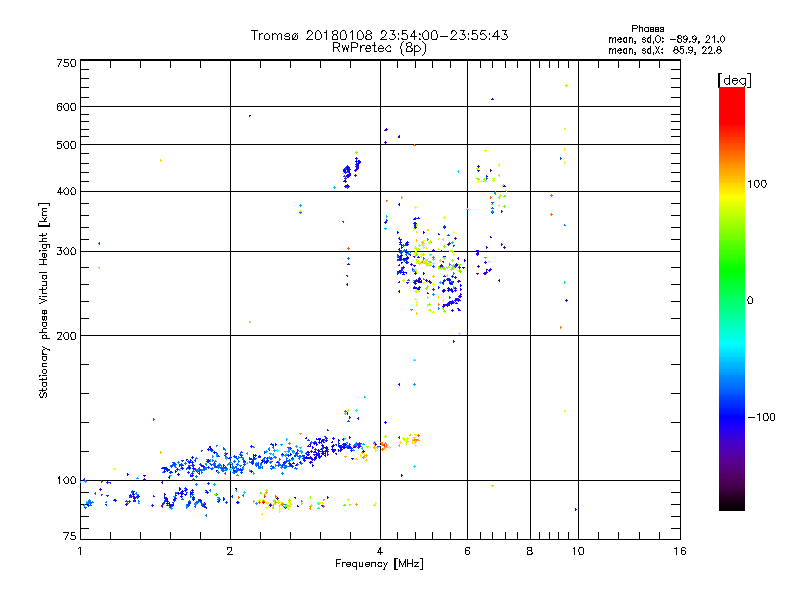Click the y-axis tick label '200'
This screenshot has width=800, height=600.
66,336
